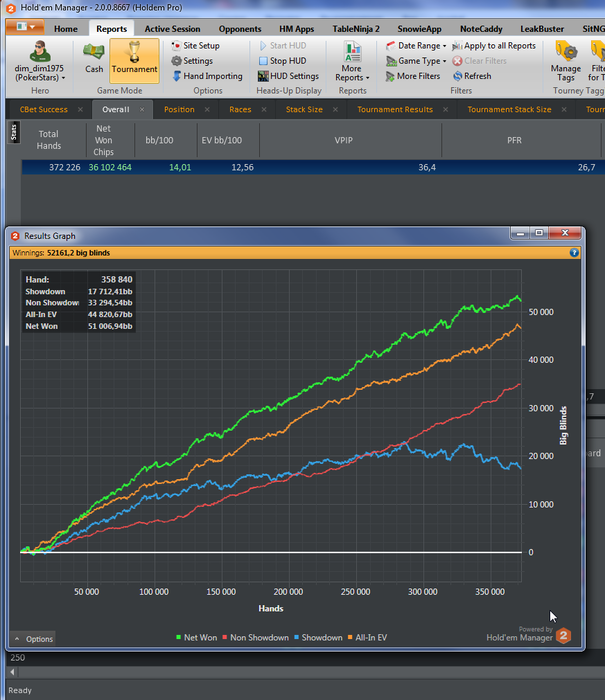Open Manage Tags
This screenshot has width=605, height=700.
coord(566,61)
